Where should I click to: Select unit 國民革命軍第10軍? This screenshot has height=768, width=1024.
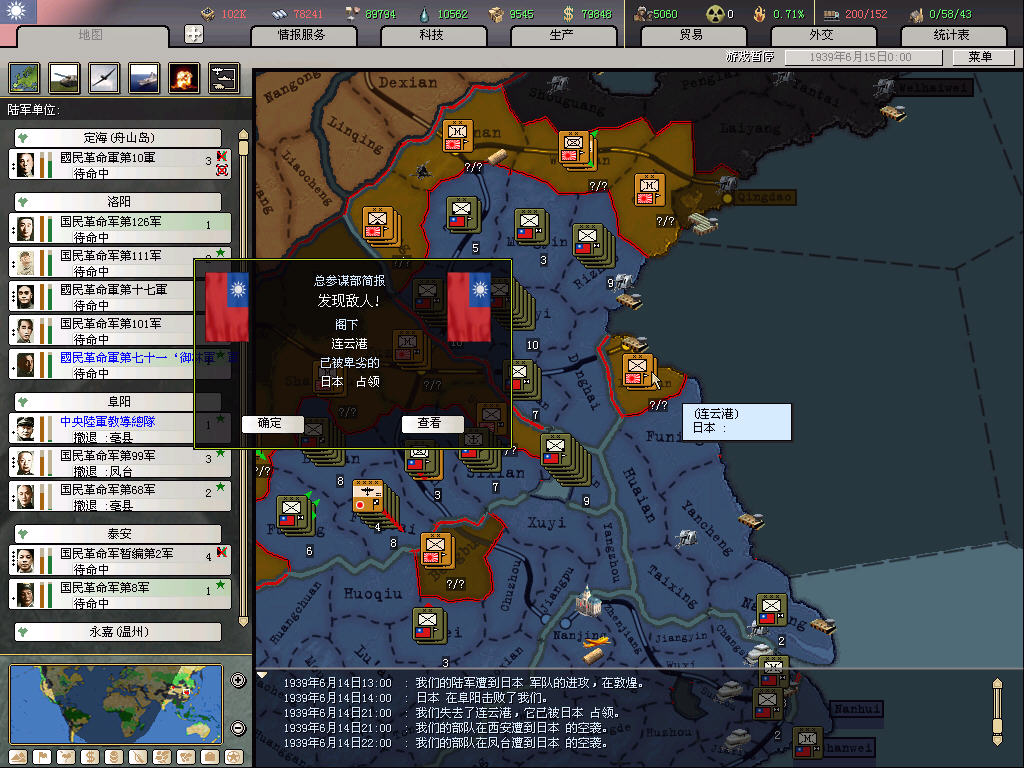pos(120,165)
